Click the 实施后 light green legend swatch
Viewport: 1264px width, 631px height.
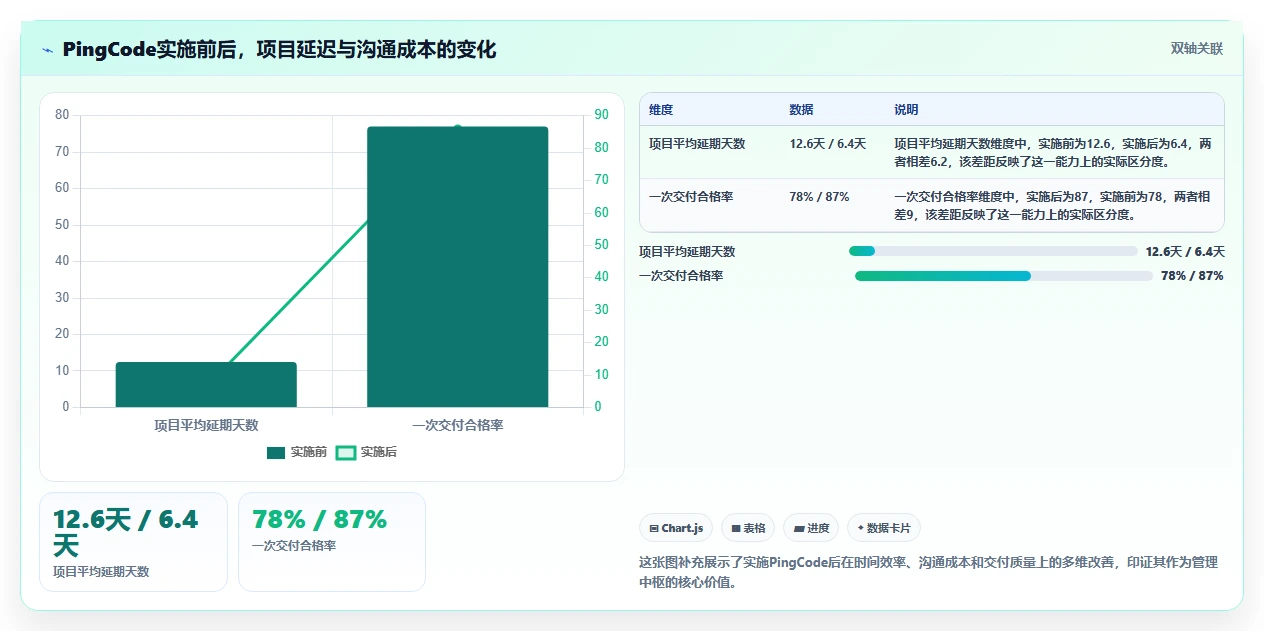(x=346, y=453)
